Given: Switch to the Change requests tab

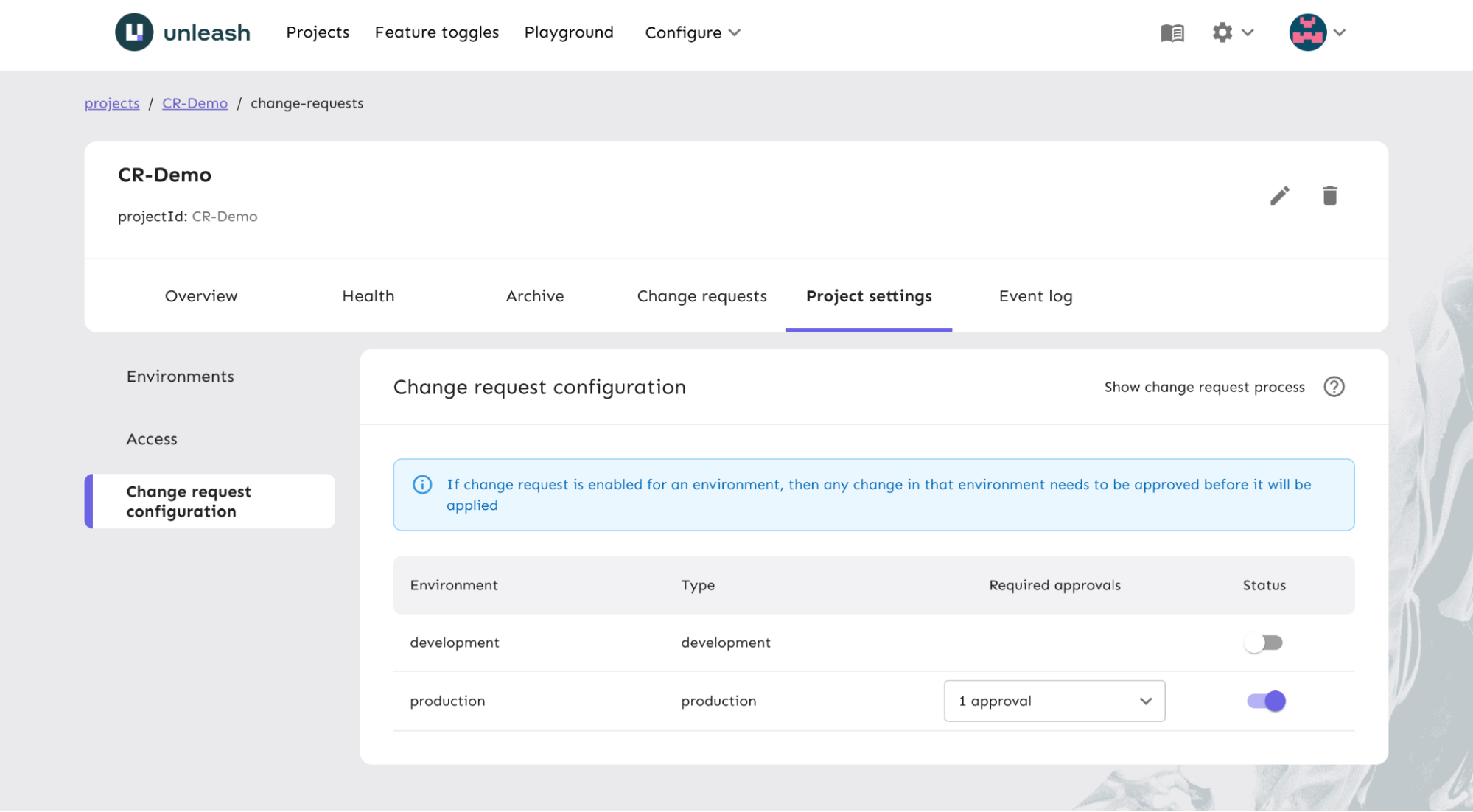Looking at the screenshot, I should click(702, 295).
